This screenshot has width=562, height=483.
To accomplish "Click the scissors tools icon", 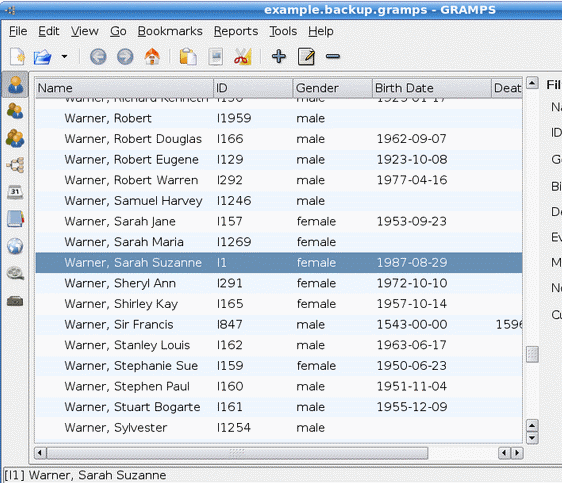I will 243,56.
